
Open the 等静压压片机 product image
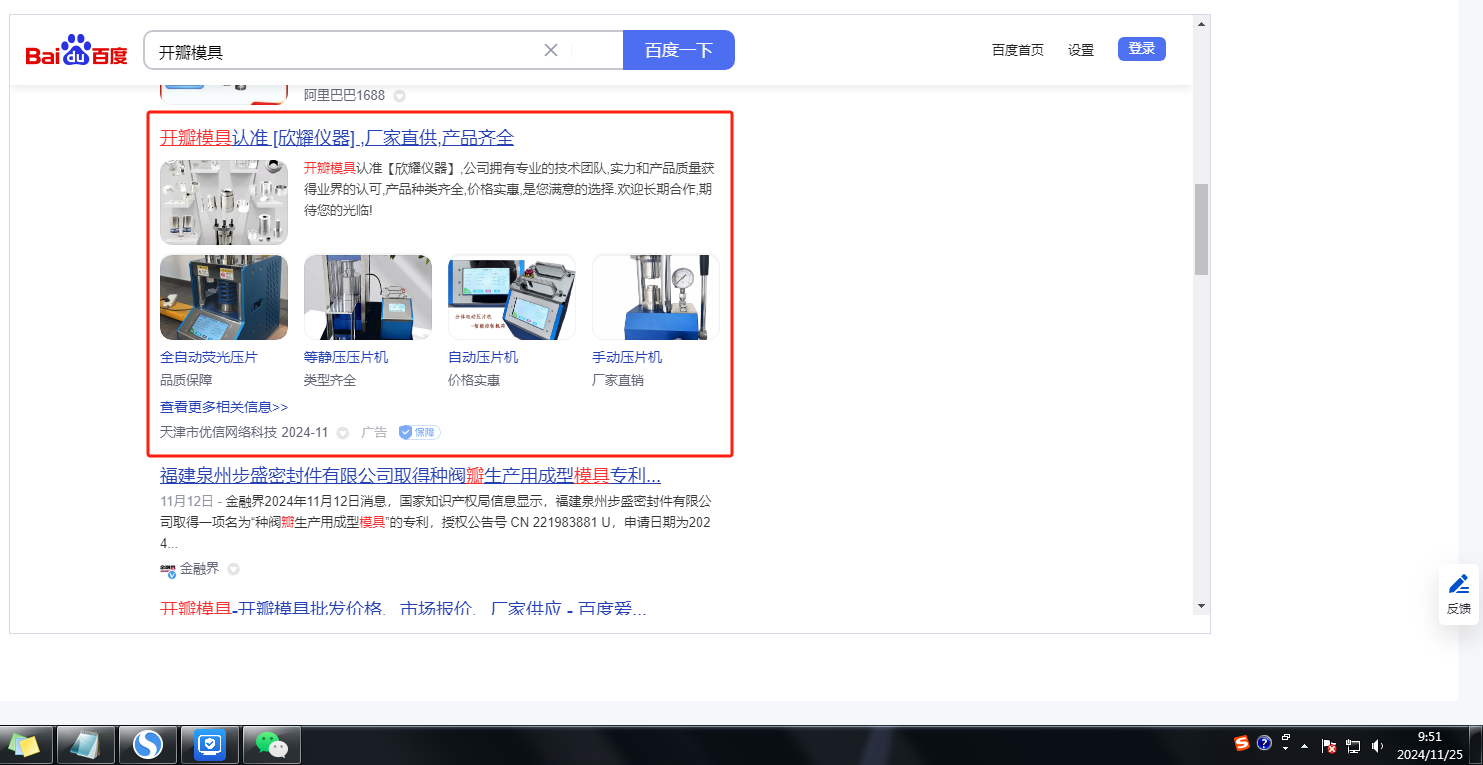point(368,297)
